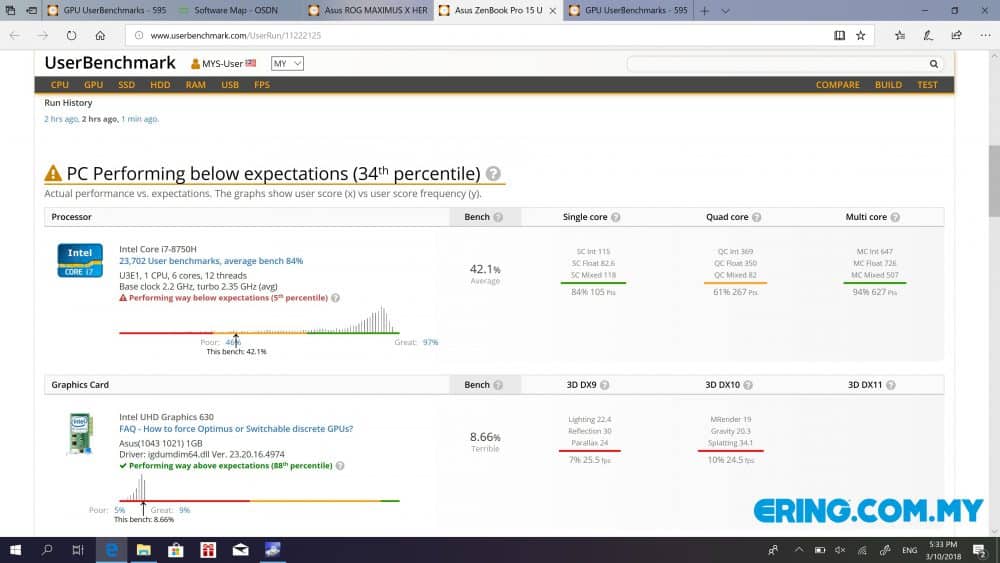Screen dimensions: 1000x563
Task: Click help icon next to 3D DX11
Action: click(891, 385)
